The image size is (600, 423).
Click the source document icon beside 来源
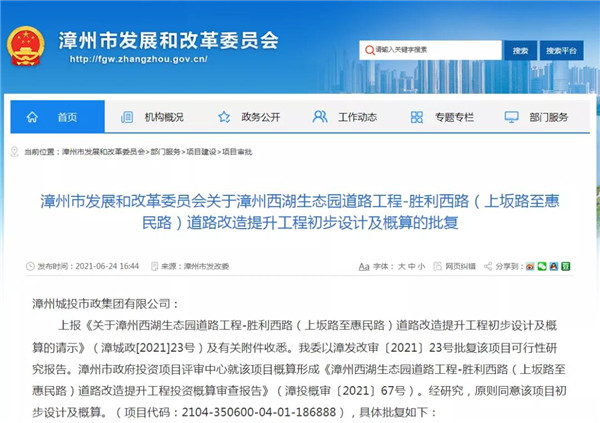155,266
